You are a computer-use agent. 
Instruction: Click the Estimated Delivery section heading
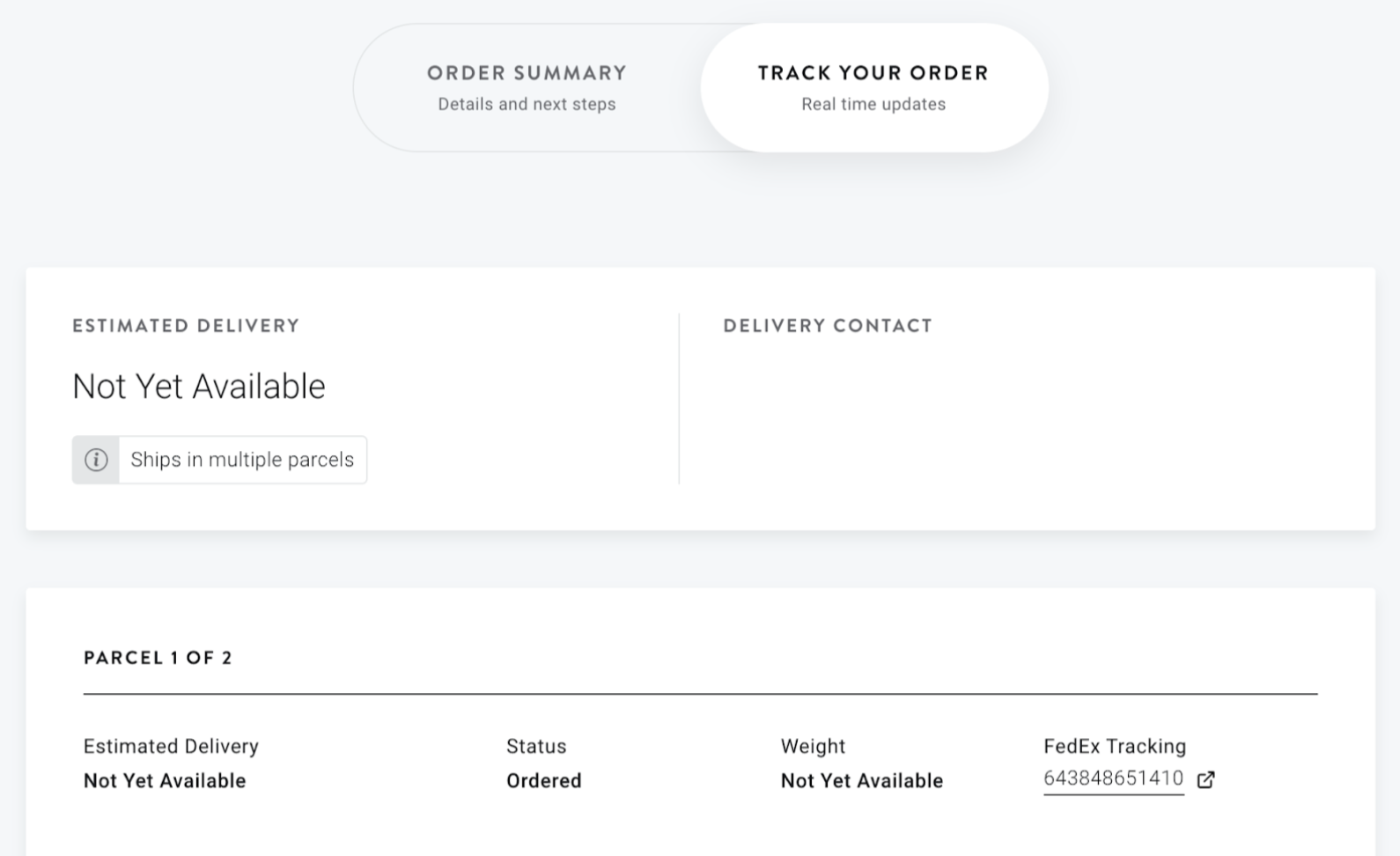coord(185,325)
